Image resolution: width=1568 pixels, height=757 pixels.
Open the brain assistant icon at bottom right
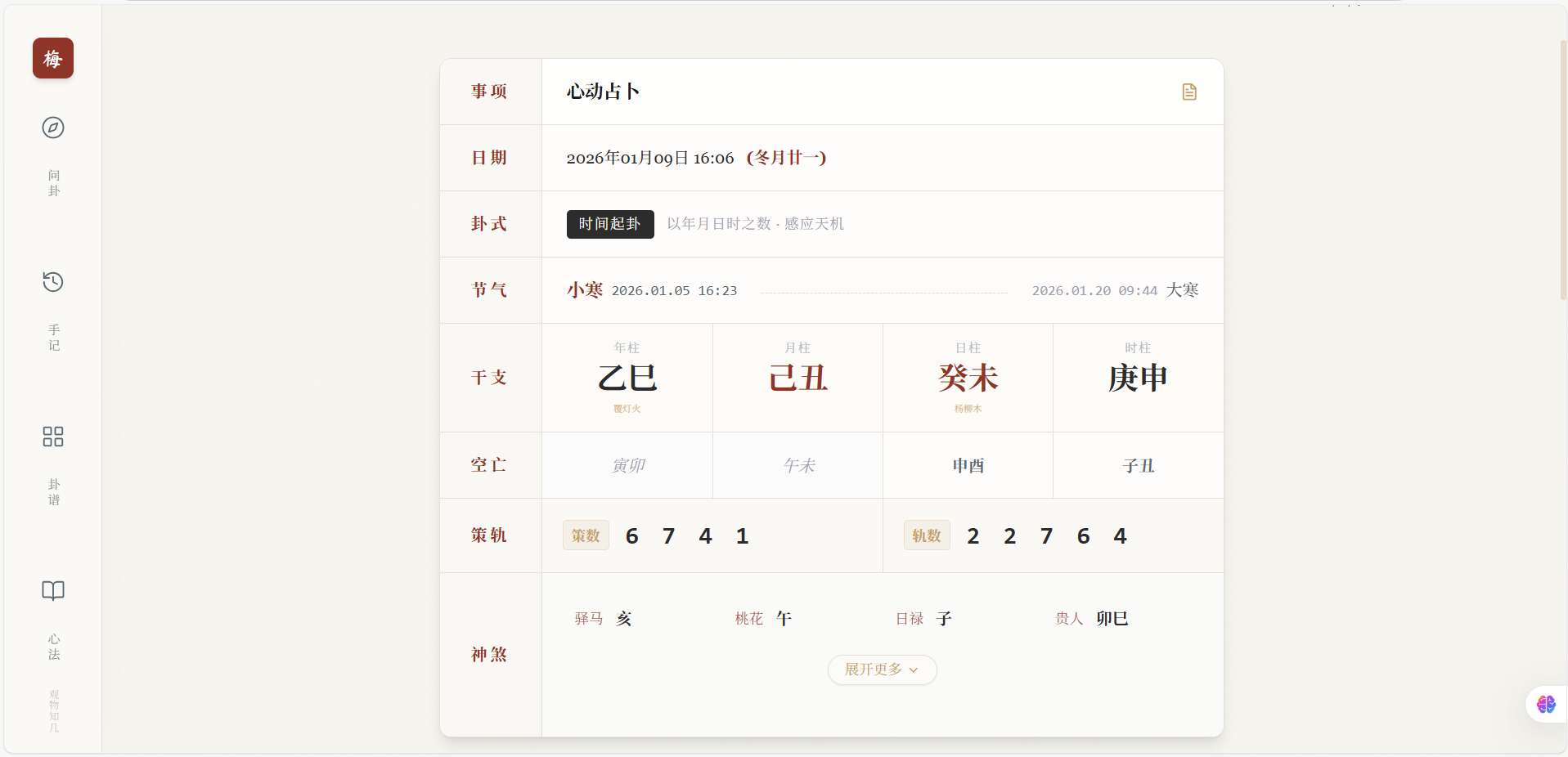1544,704
